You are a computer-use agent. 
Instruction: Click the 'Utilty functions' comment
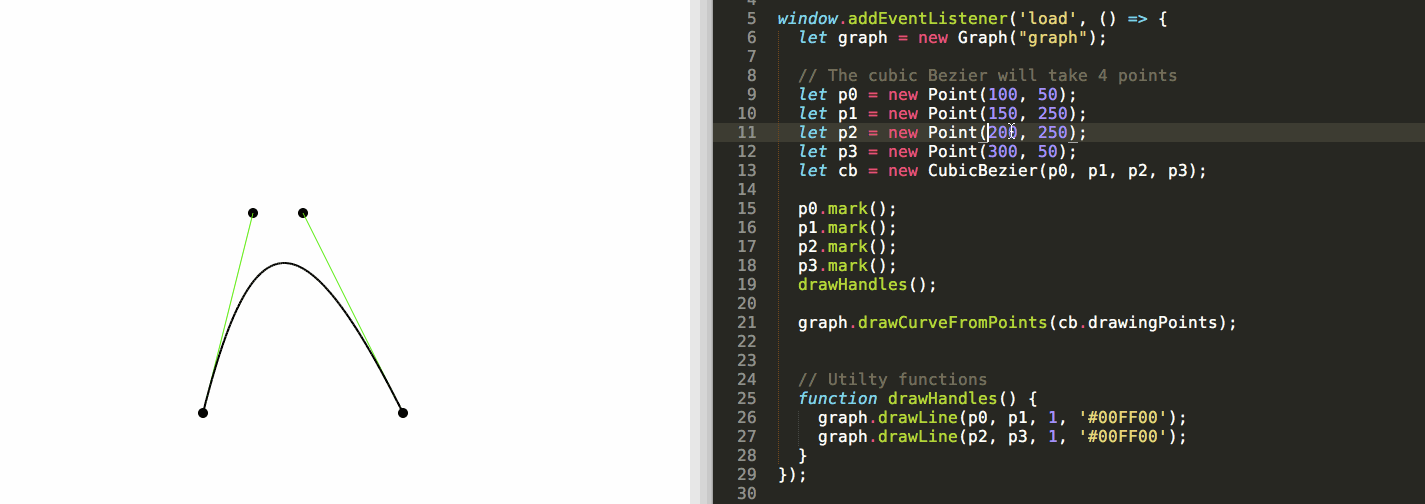[x=892, y=379]
